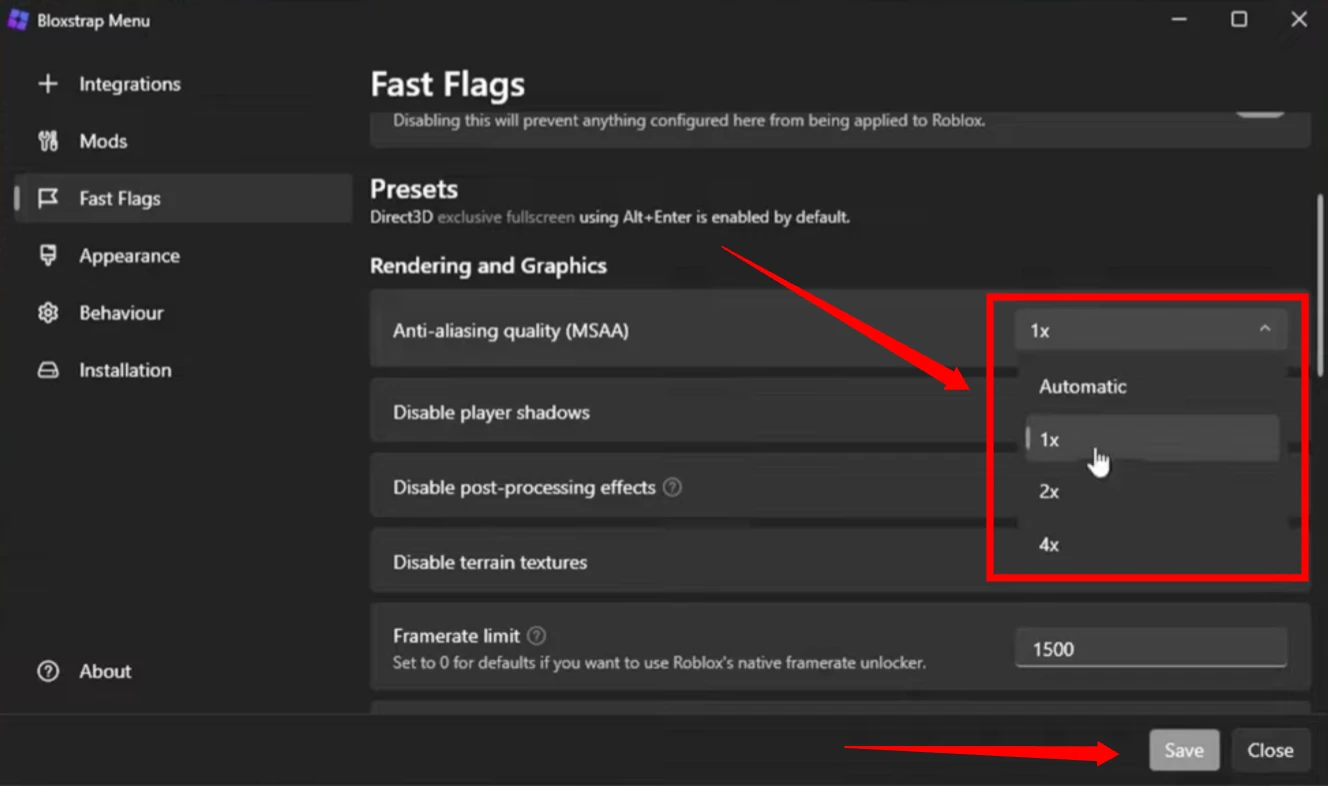Image resolution: width=1328 pixels, height=786 pixels.
Task: Click the Behaviour gear icon
Action: point(47,313)
